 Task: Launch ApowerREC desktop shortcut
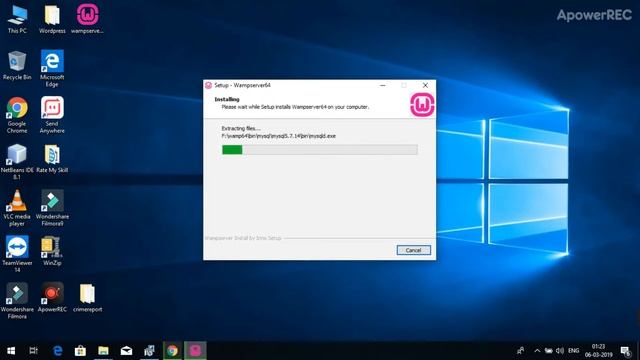point(52,298)
